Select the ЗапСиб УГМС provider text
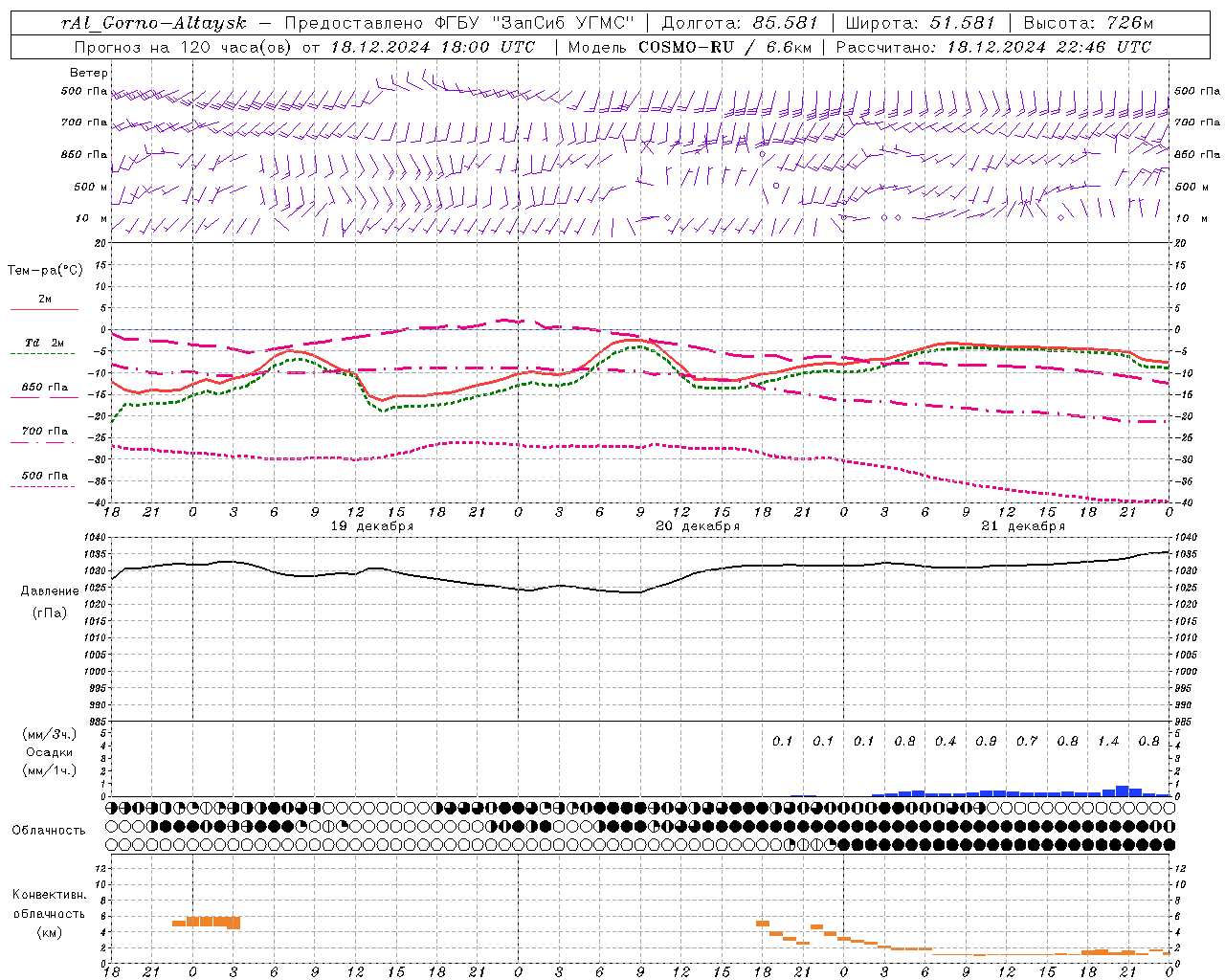 (563, 23)
